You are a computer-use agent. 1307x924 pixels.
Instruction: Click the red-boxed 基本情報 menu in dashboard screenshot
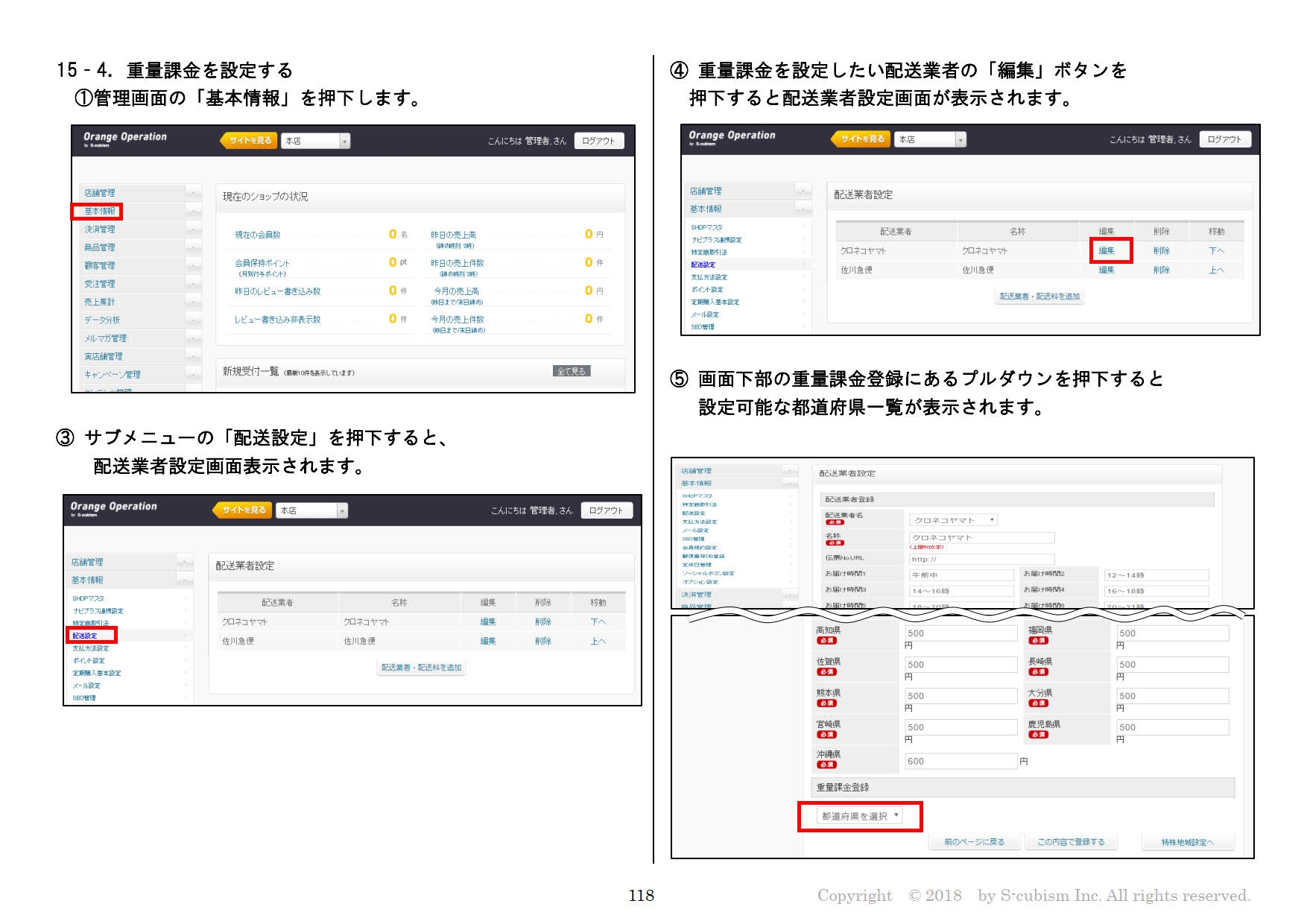tap(99, 212)
